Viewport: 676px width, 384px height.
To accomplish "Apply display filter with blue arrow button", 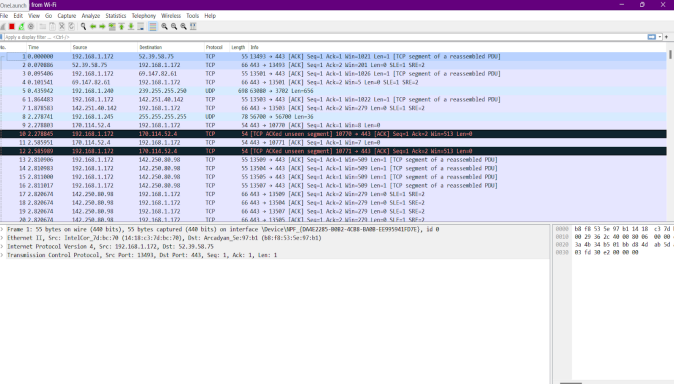I will click(651, 37).
